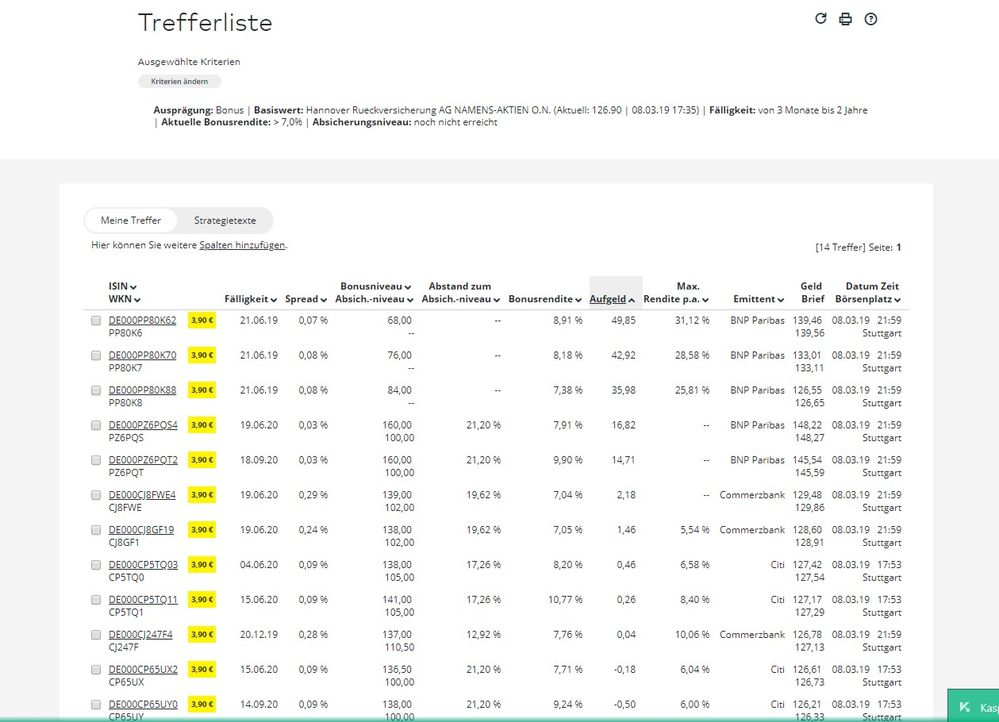Image resolution: width=999 pixels, height=722 pixels.
Task: Sort by Bonusrendite column
Action: click(545, 299)
